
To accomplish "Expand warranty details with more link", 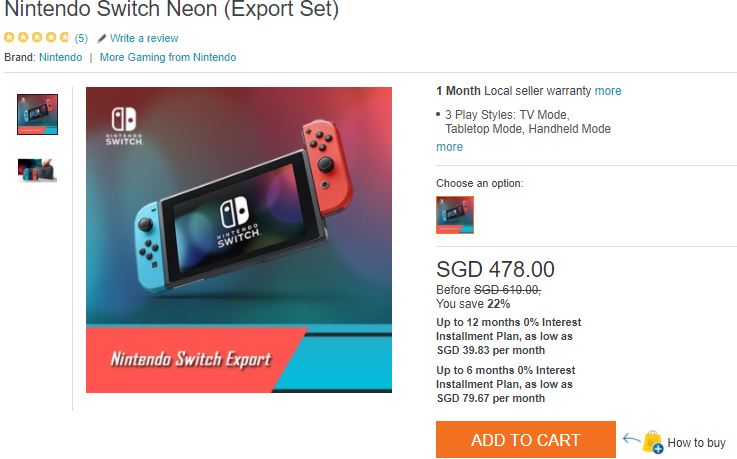I will [608, 91].
